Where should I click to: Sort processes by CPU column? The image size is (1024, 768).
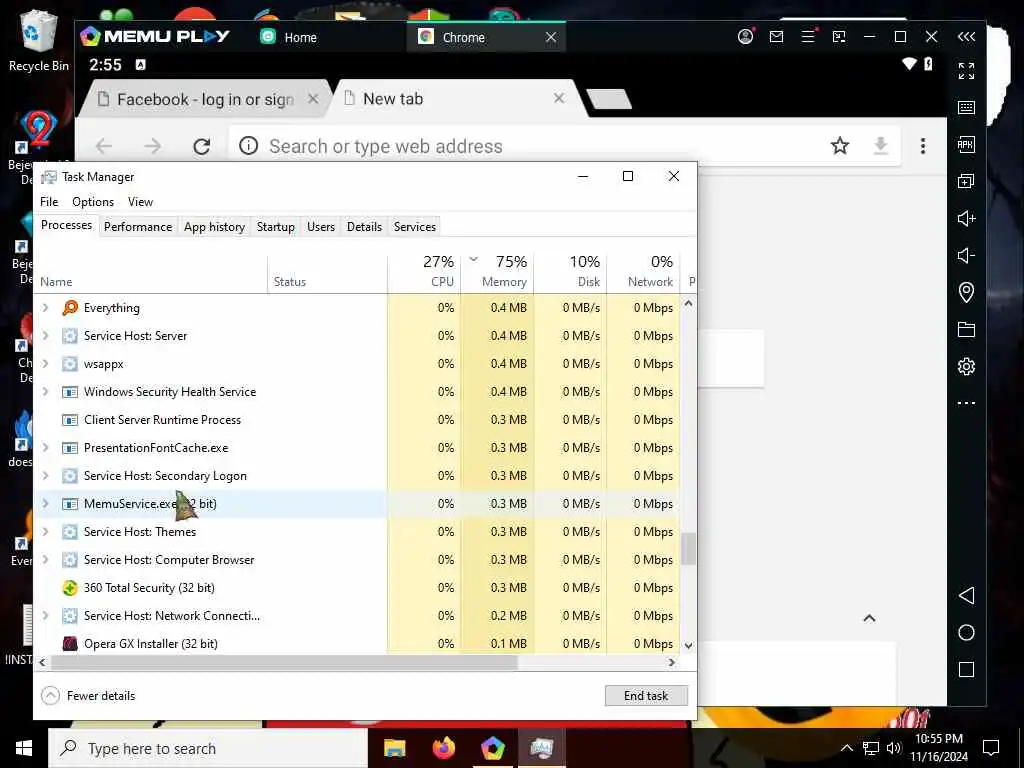click(424, 272)
